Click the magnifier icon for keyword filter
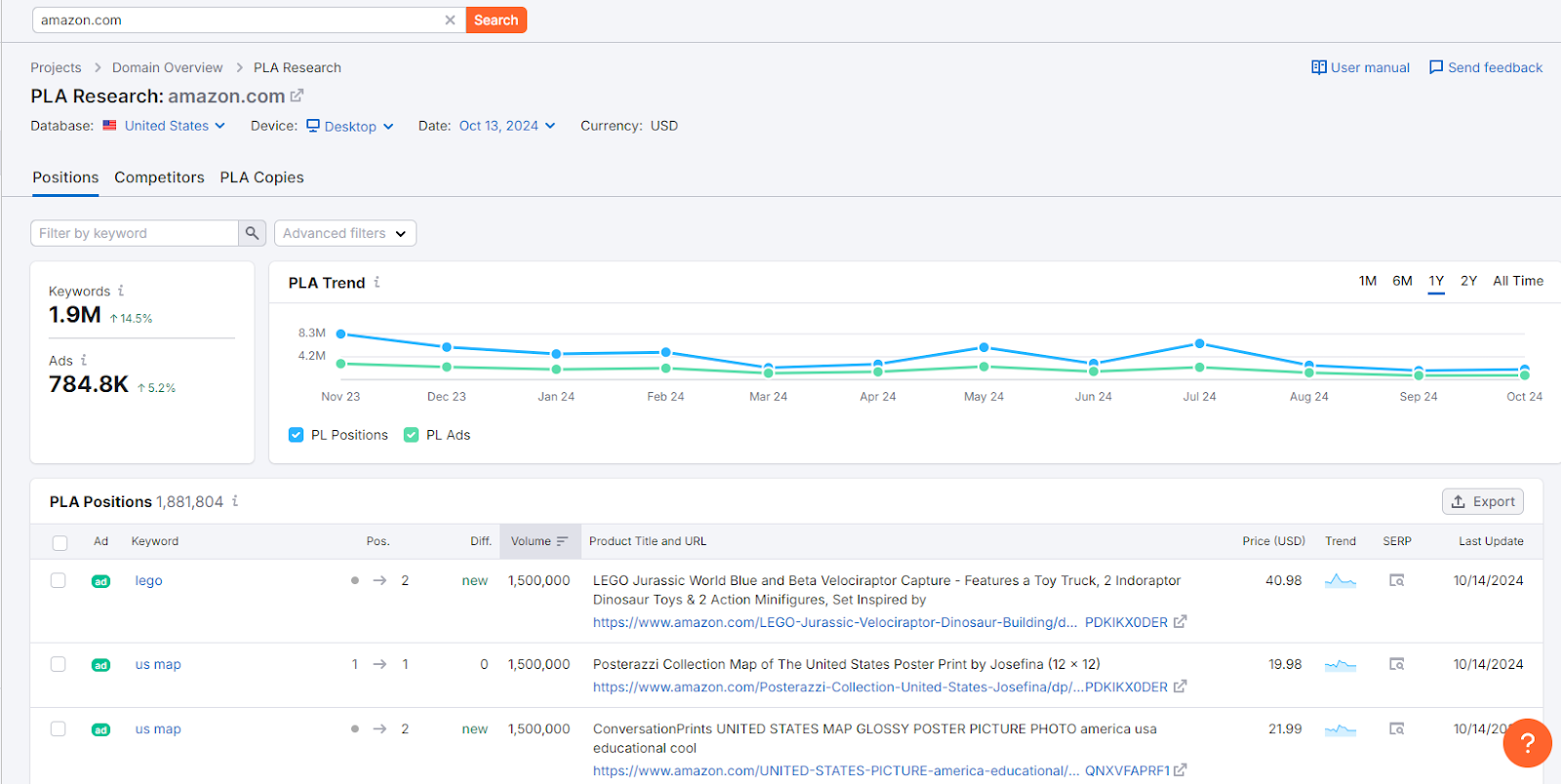This screenshot has height=784, width=1561. (x=253, y=233)
